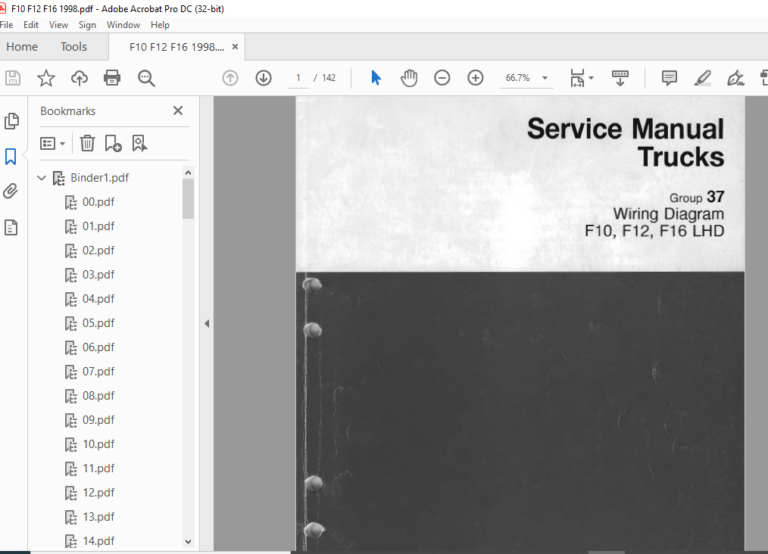Bookmark file with the star icon
This screenshot has width=768, height=554.
(x=46, y=78)
